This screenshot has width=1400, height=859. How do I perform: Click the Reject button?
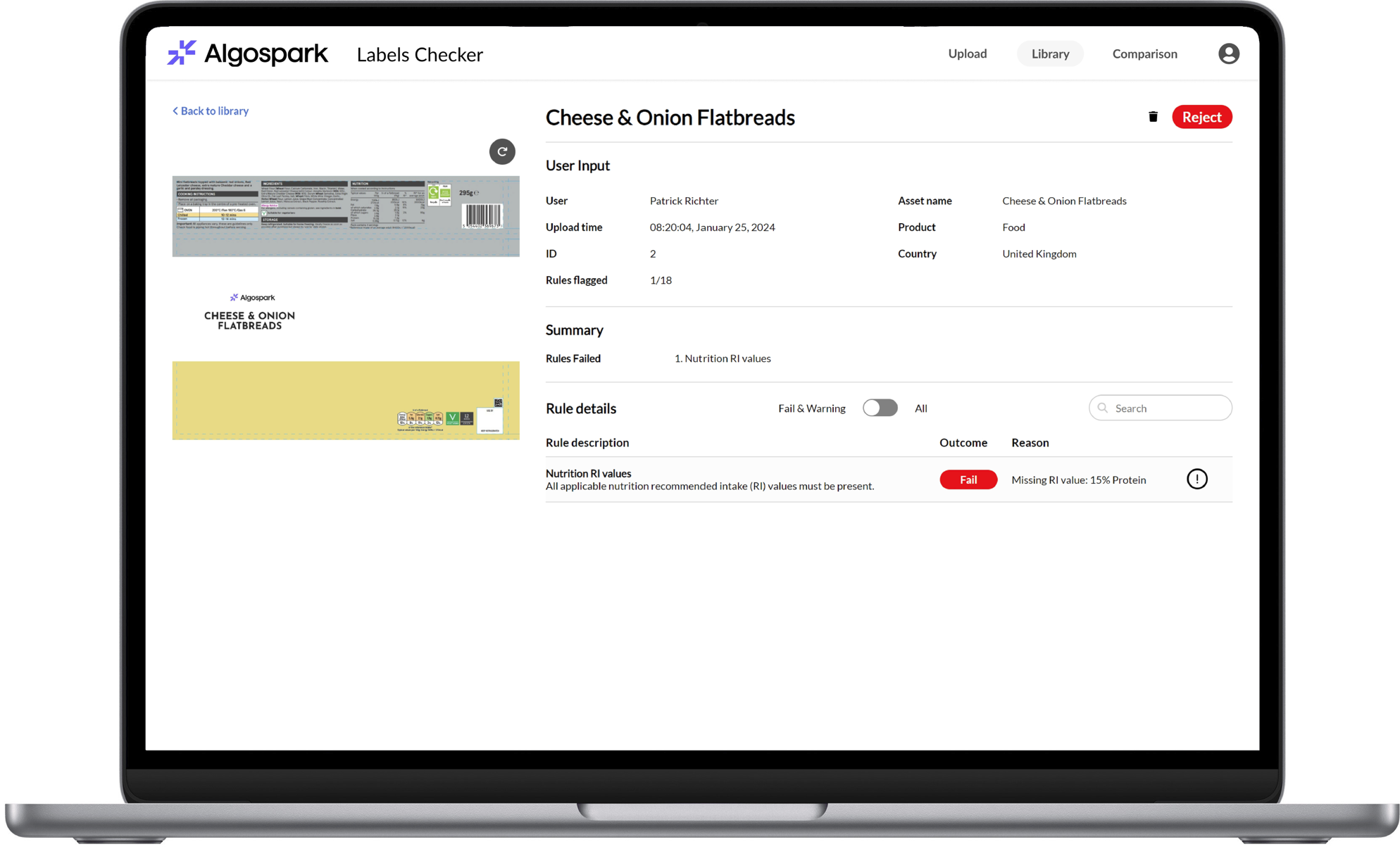tap(1202, 116)
